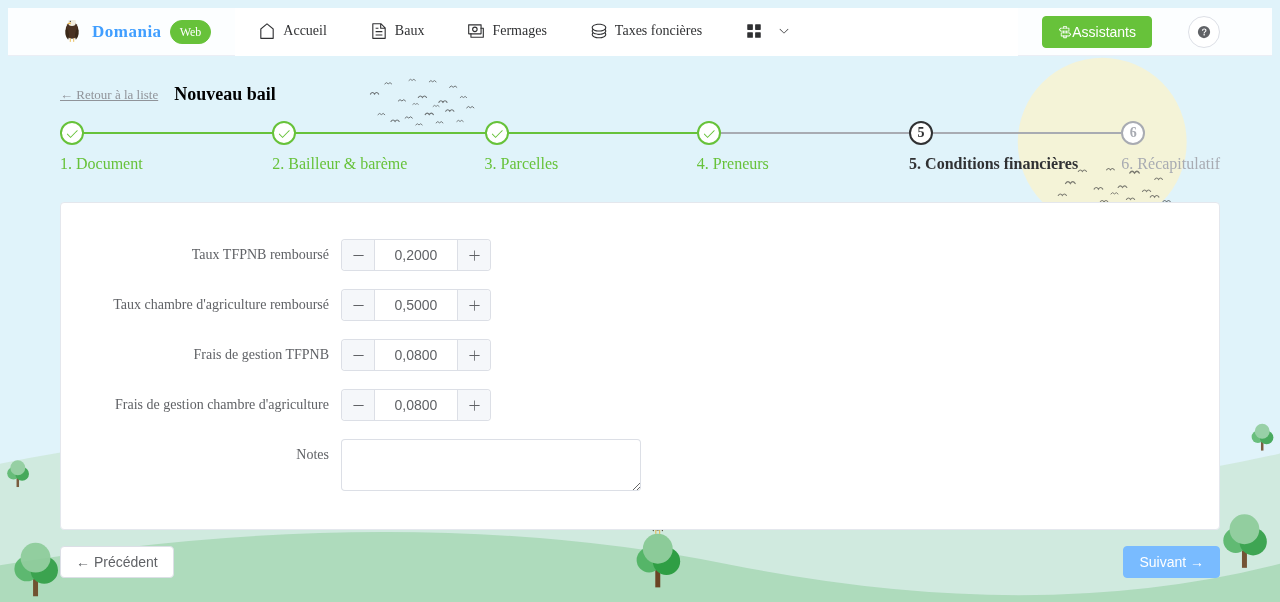Decrease the Frais de gestion TFPNB value
This screenshot has height=602, width=1280.
pos(358,355)
